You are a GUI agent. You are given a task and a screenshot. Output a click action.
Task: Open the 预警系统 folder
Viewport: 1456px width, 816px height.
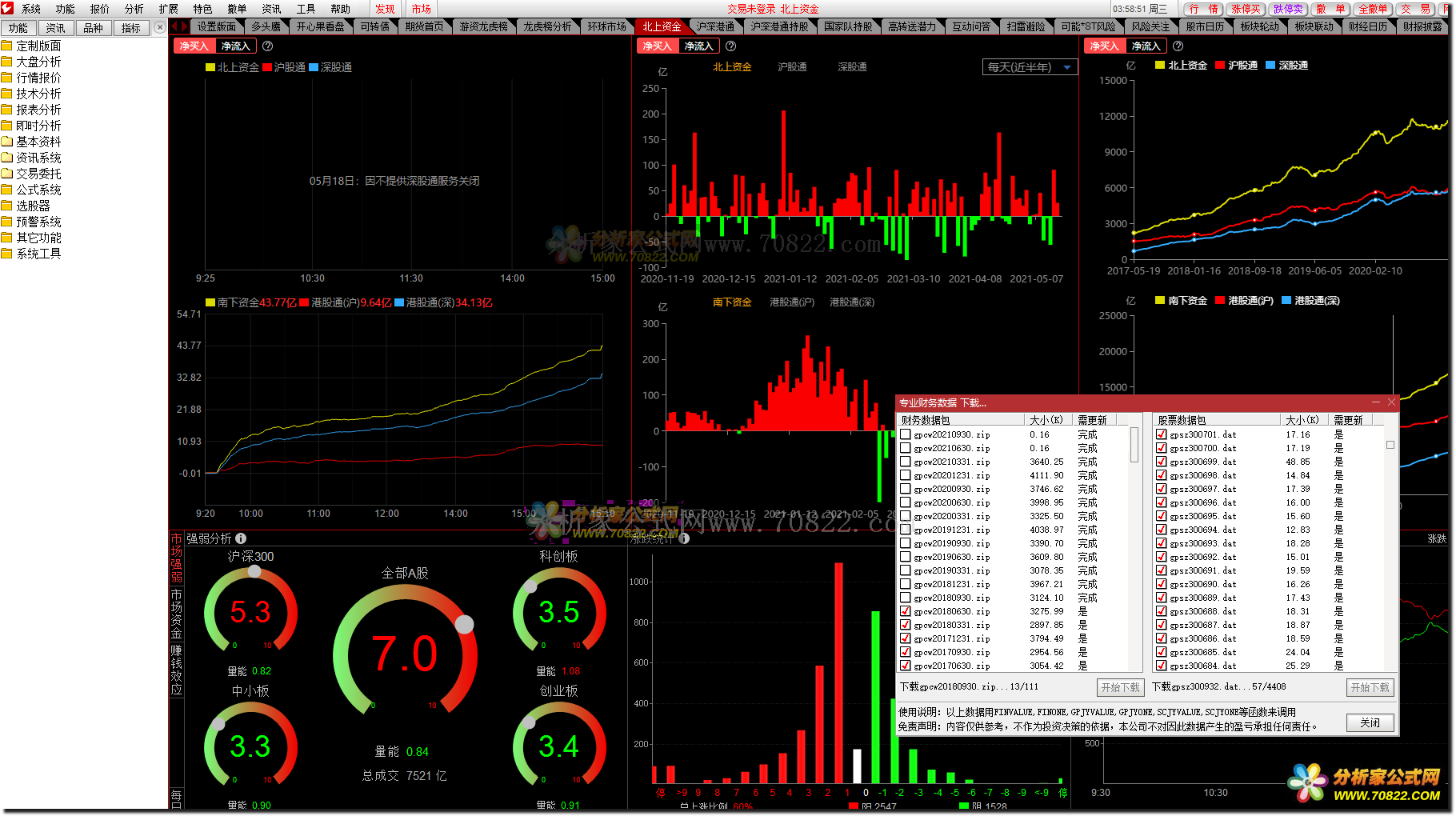tap(31, 222)
